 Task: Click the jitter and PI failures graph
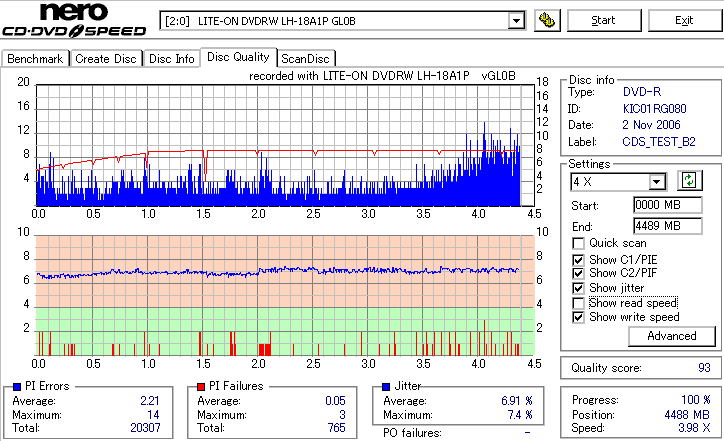pyautogui.click(x=285, y=296)
